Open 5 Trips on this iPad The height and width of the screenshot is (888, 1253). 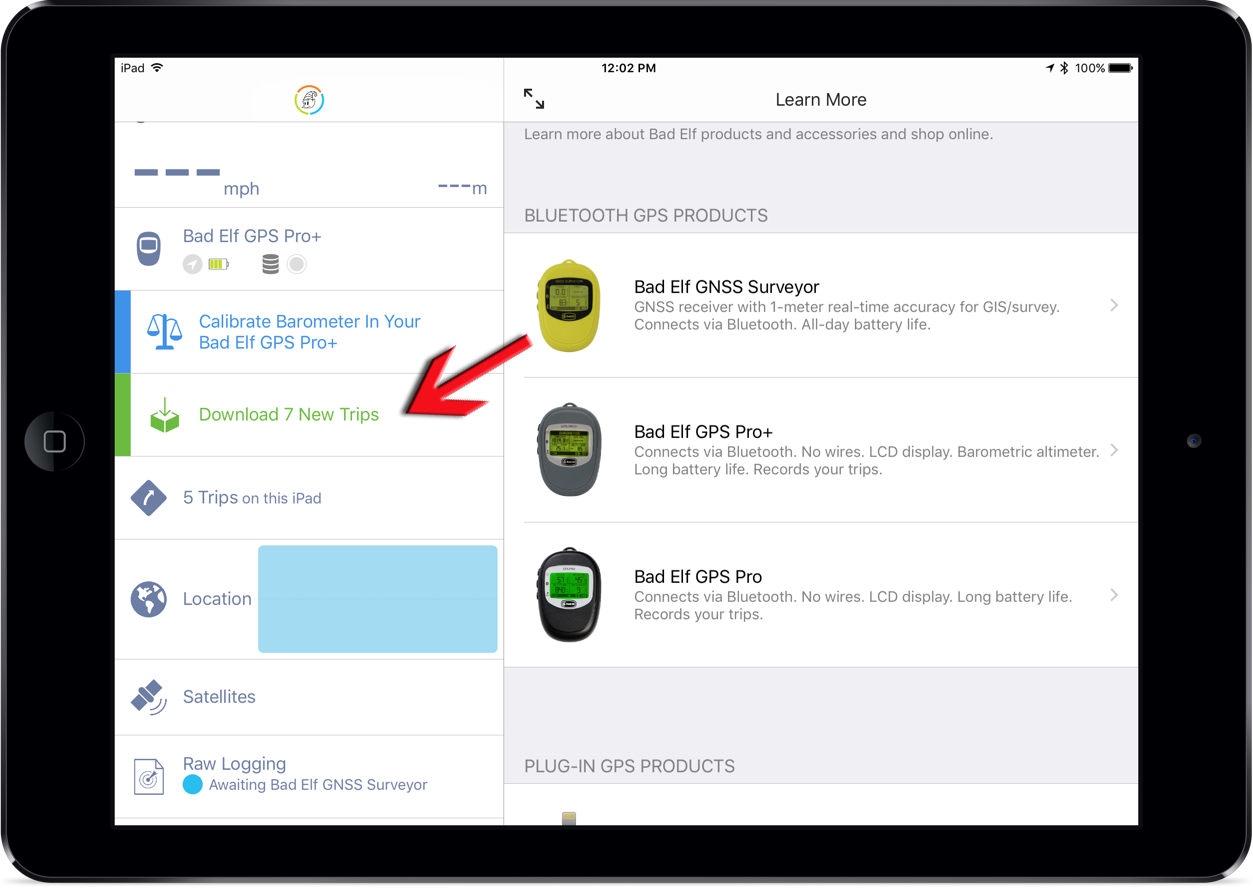(310, 498)
